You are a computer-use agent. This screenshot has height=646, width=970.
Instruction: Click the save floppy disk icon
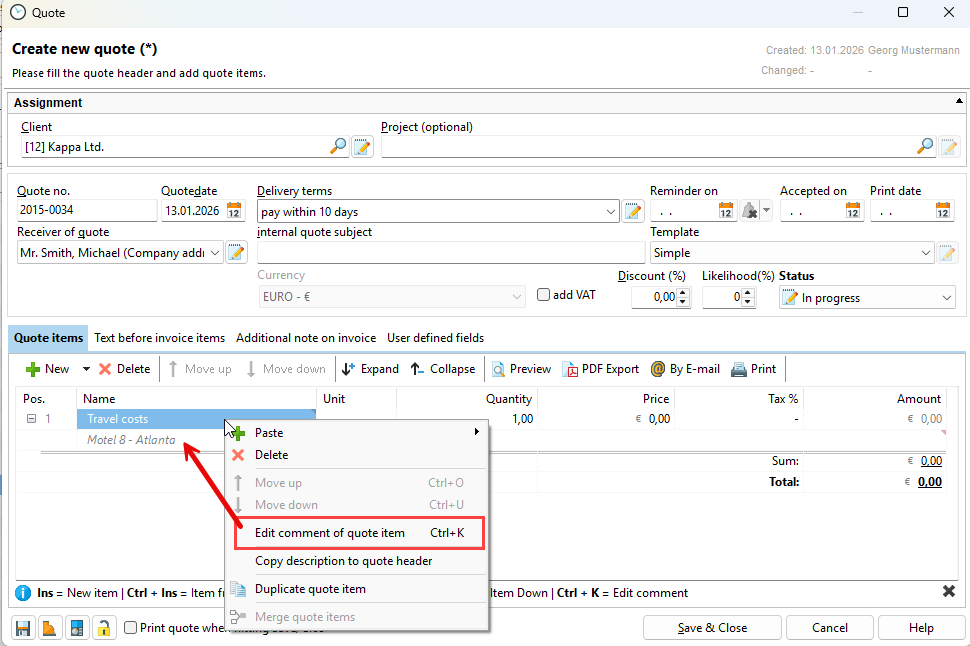click(22, 628)
